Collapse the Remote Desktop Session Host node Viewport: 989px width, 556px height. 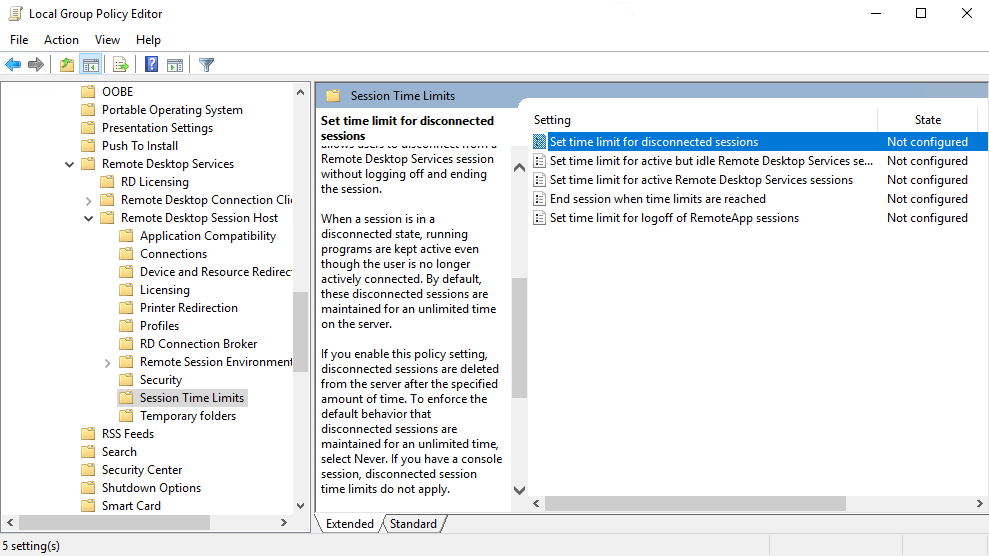point(88,218)
